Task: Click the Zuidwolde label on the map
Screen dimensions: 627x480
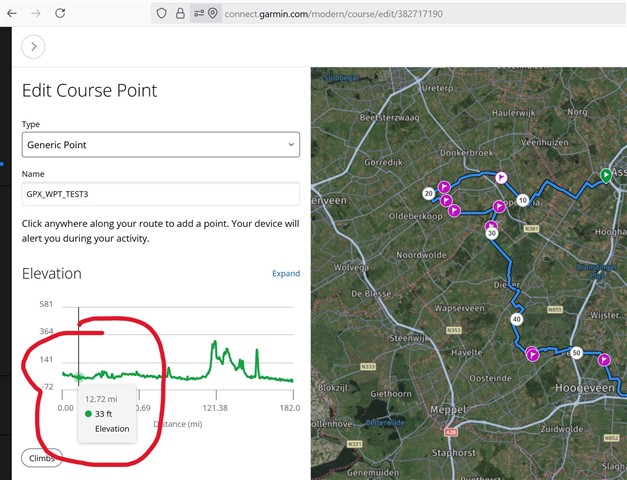Action: (562, 429)
